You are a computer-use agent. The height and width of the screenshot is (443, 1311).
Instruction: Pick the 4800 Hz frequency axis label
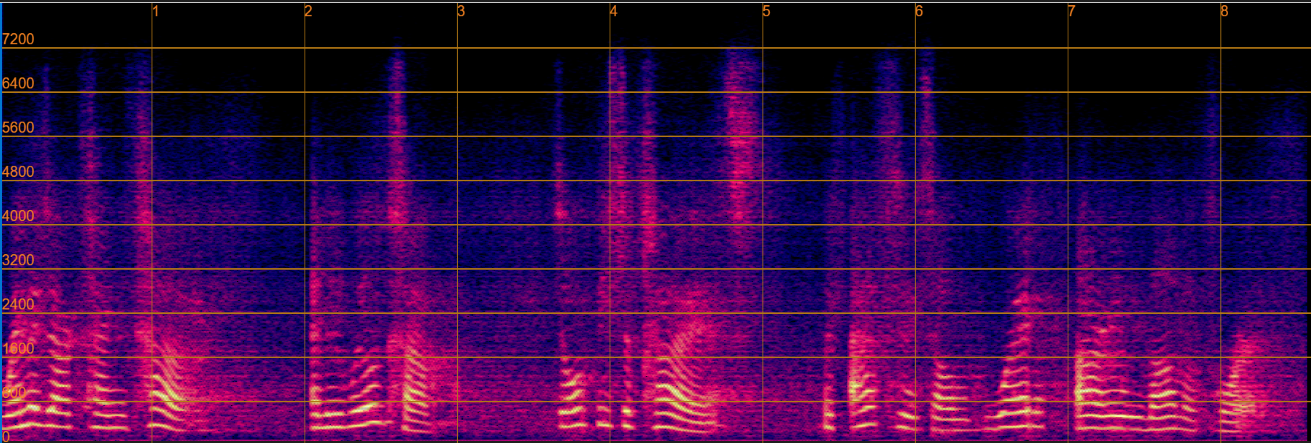click(x=19, y=172)
